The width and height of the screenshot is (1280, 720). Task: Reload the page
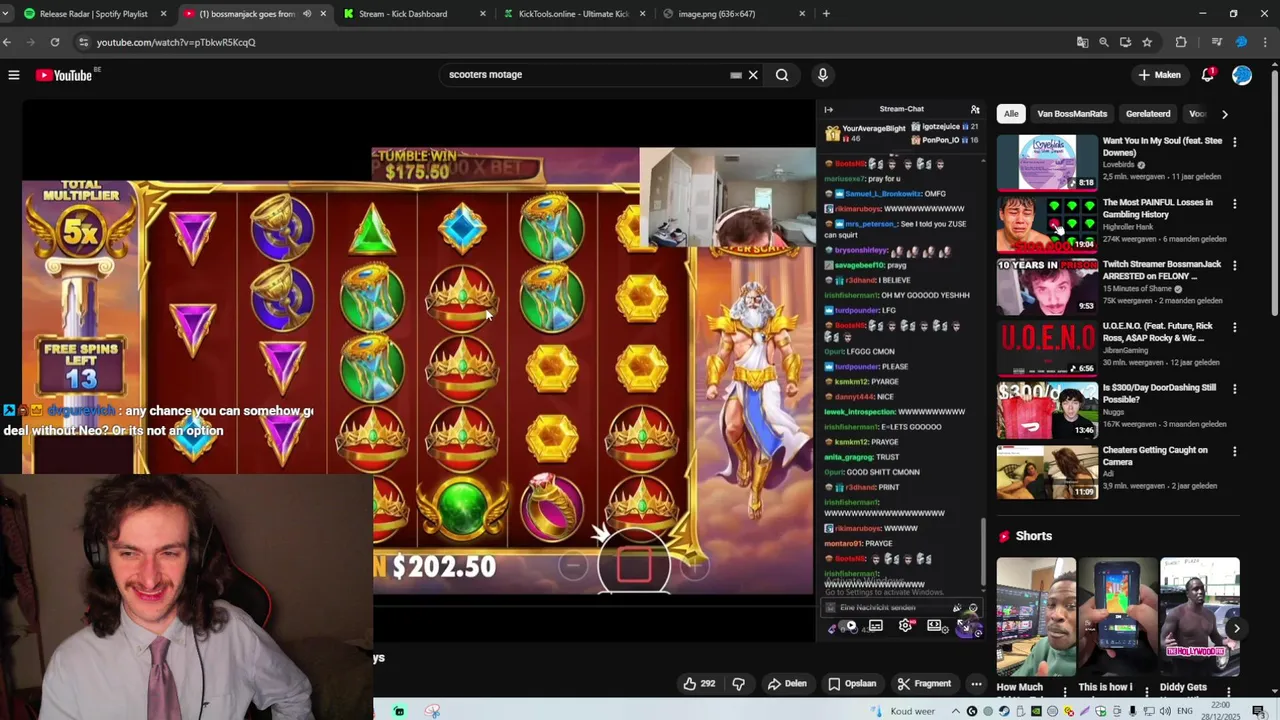(x=55, y=42)
